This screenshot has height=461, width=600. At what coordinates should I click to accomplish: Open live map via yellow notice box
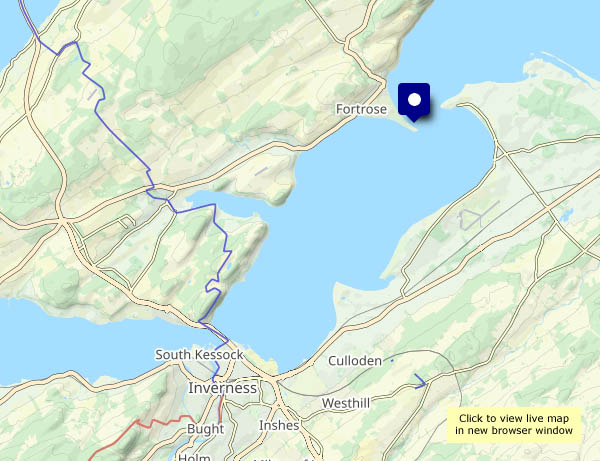tap(514, 424)
